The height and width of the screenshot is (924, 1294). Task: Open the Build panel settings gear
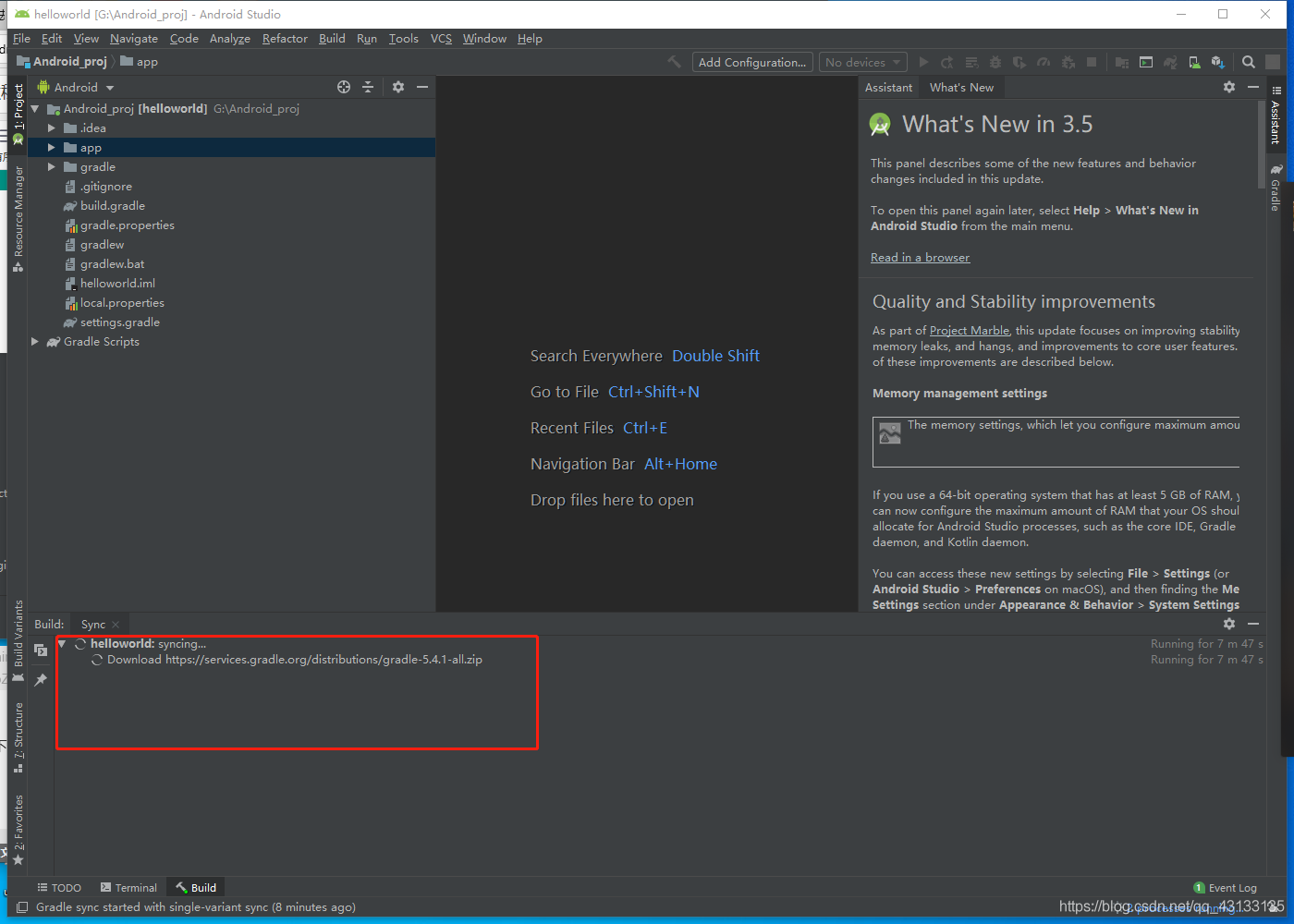click(1229, 624)
